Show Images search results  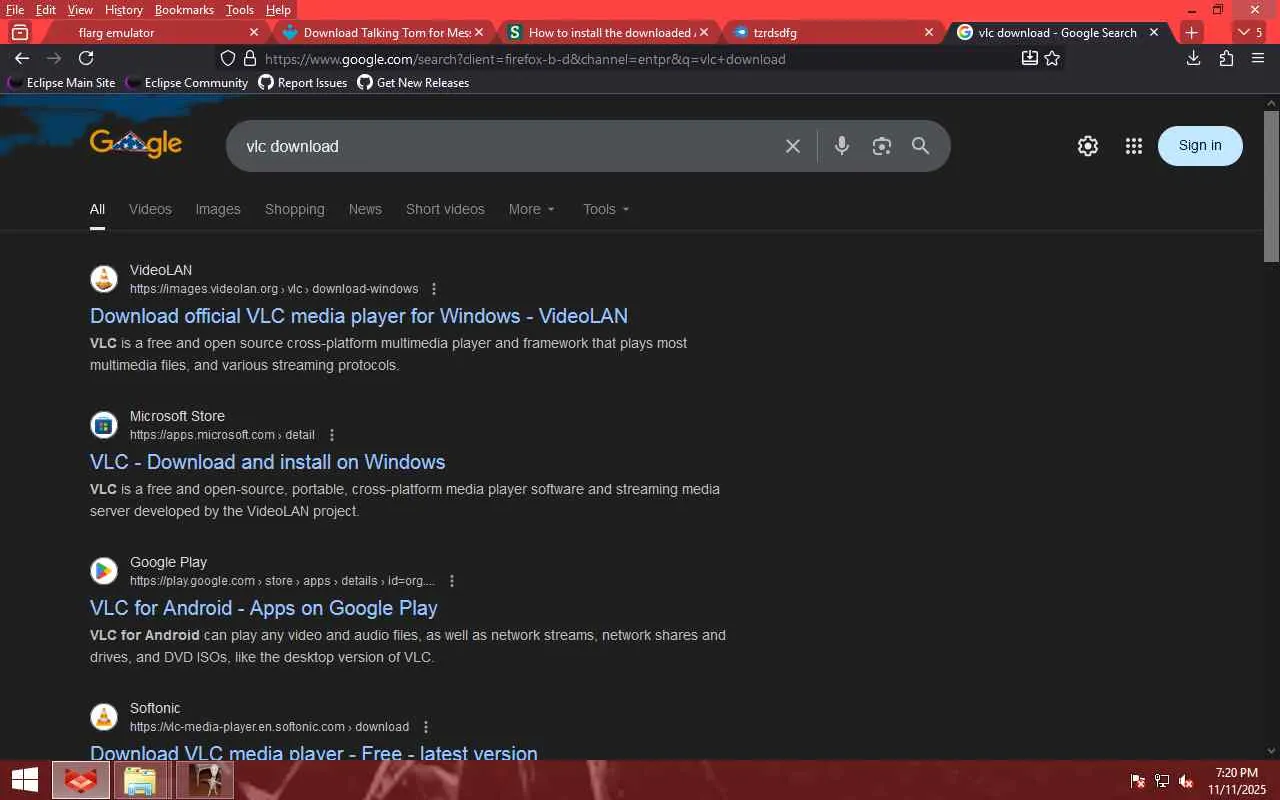click(x=218, y=209)
